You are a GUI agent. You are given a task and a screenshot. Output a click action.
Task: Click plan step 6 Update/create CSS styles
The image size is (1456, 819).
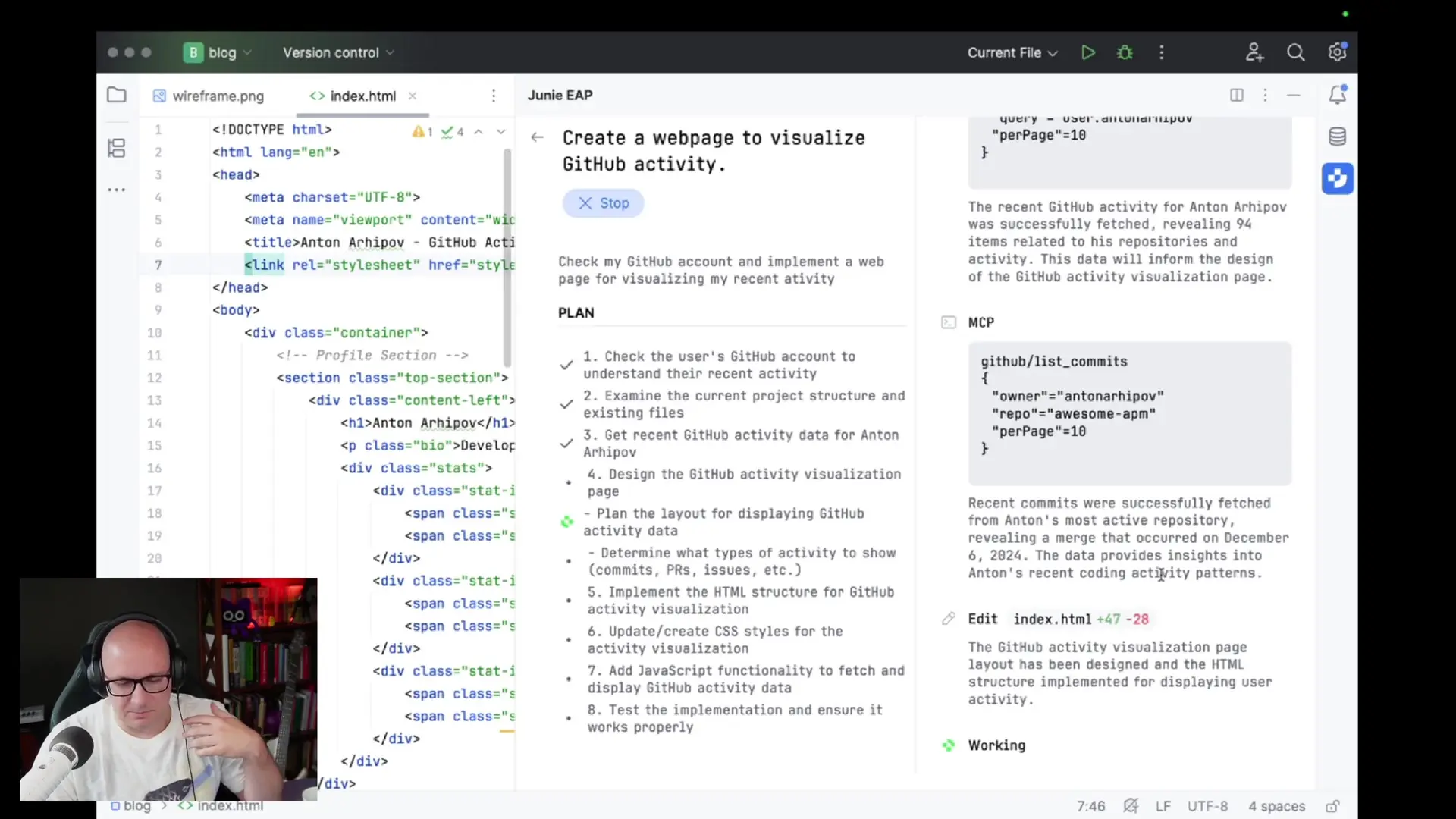coord(715,640)
